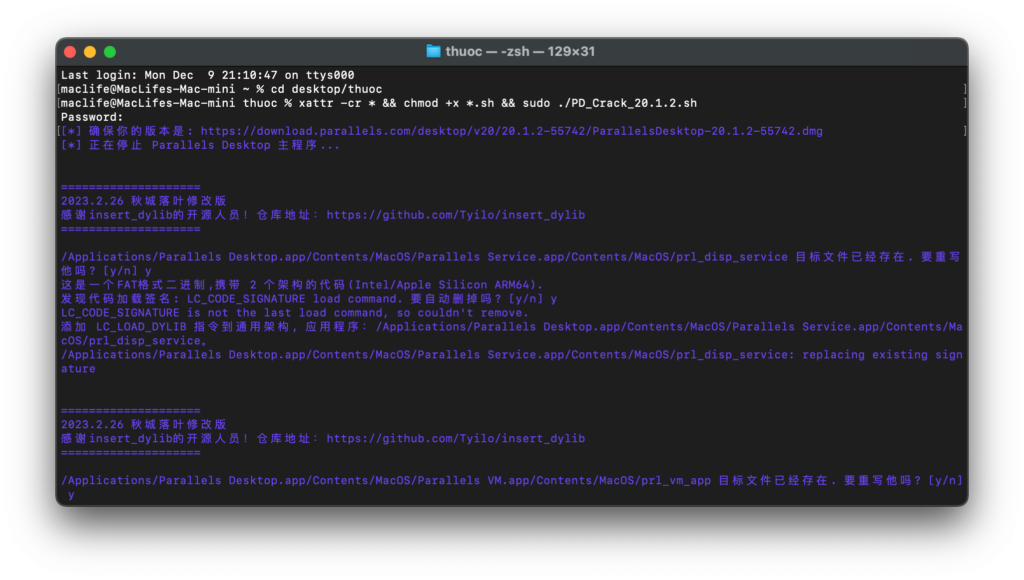Click the final "y" answer on the last line

pyautogui.click(x=71, y=494)
